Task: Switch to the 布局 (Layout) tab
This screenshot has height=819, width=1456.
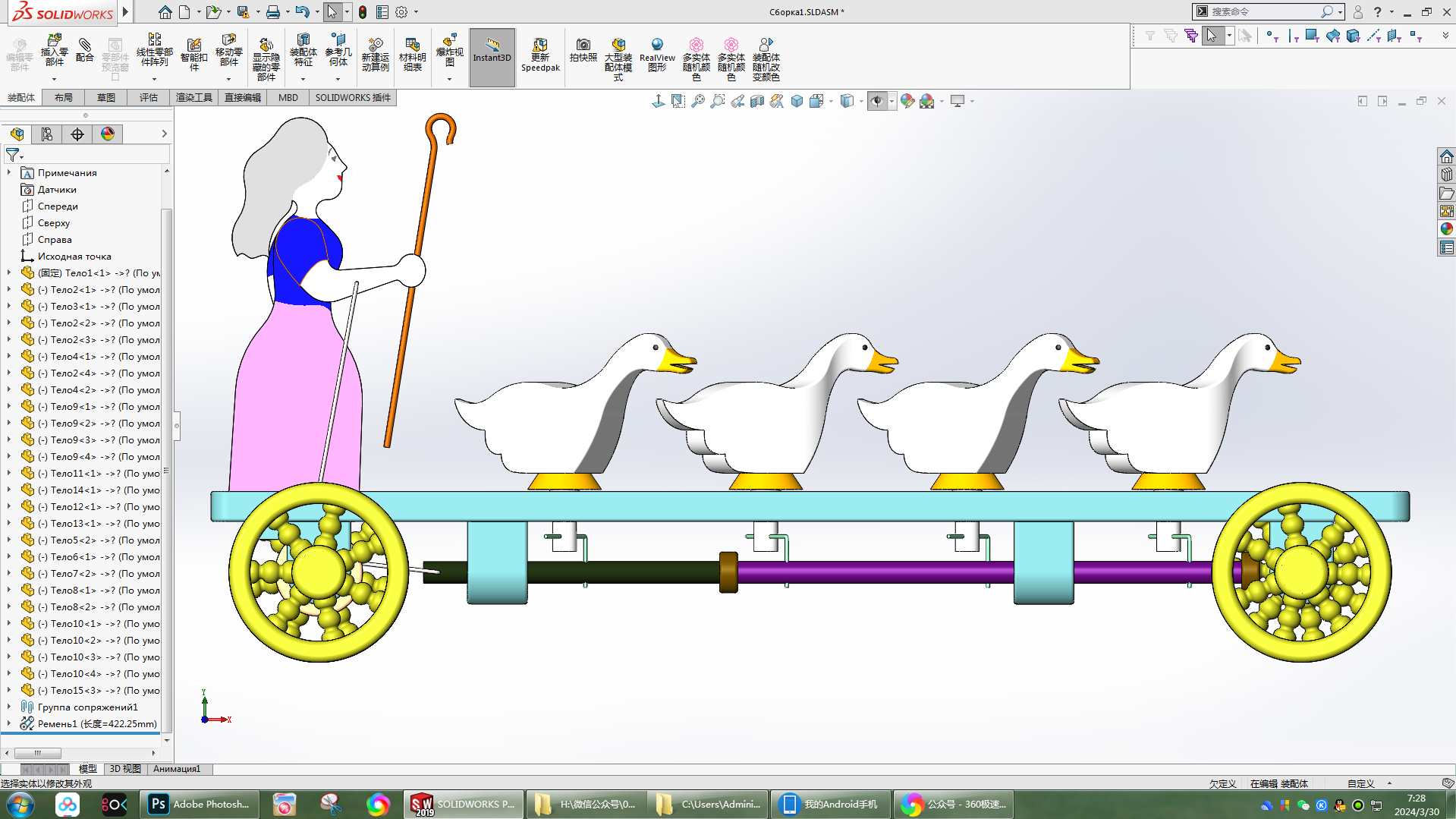Action: click(x=64, y=98)
